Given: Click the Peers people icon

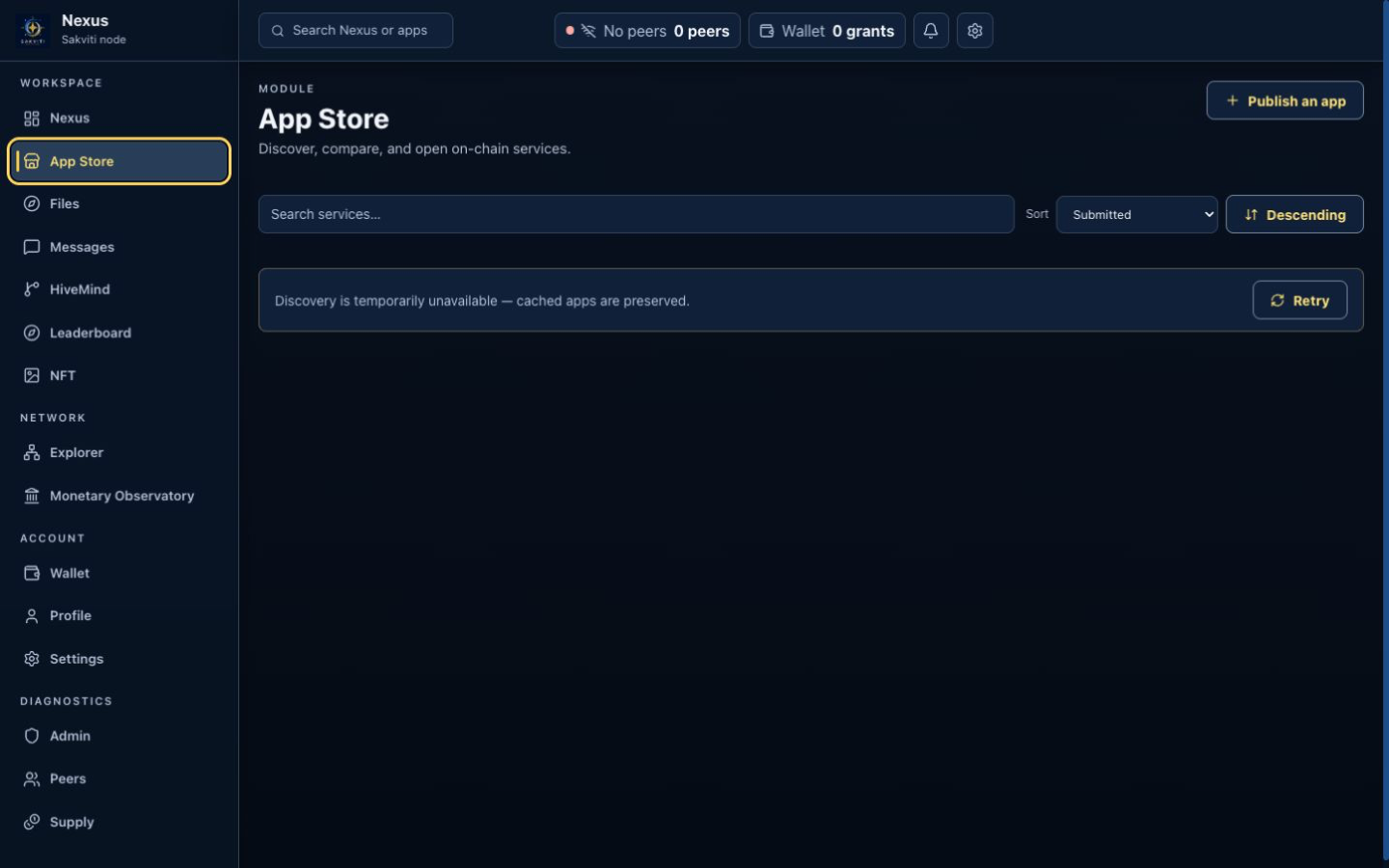Looking at the screenshot, I should pos(32,778).
